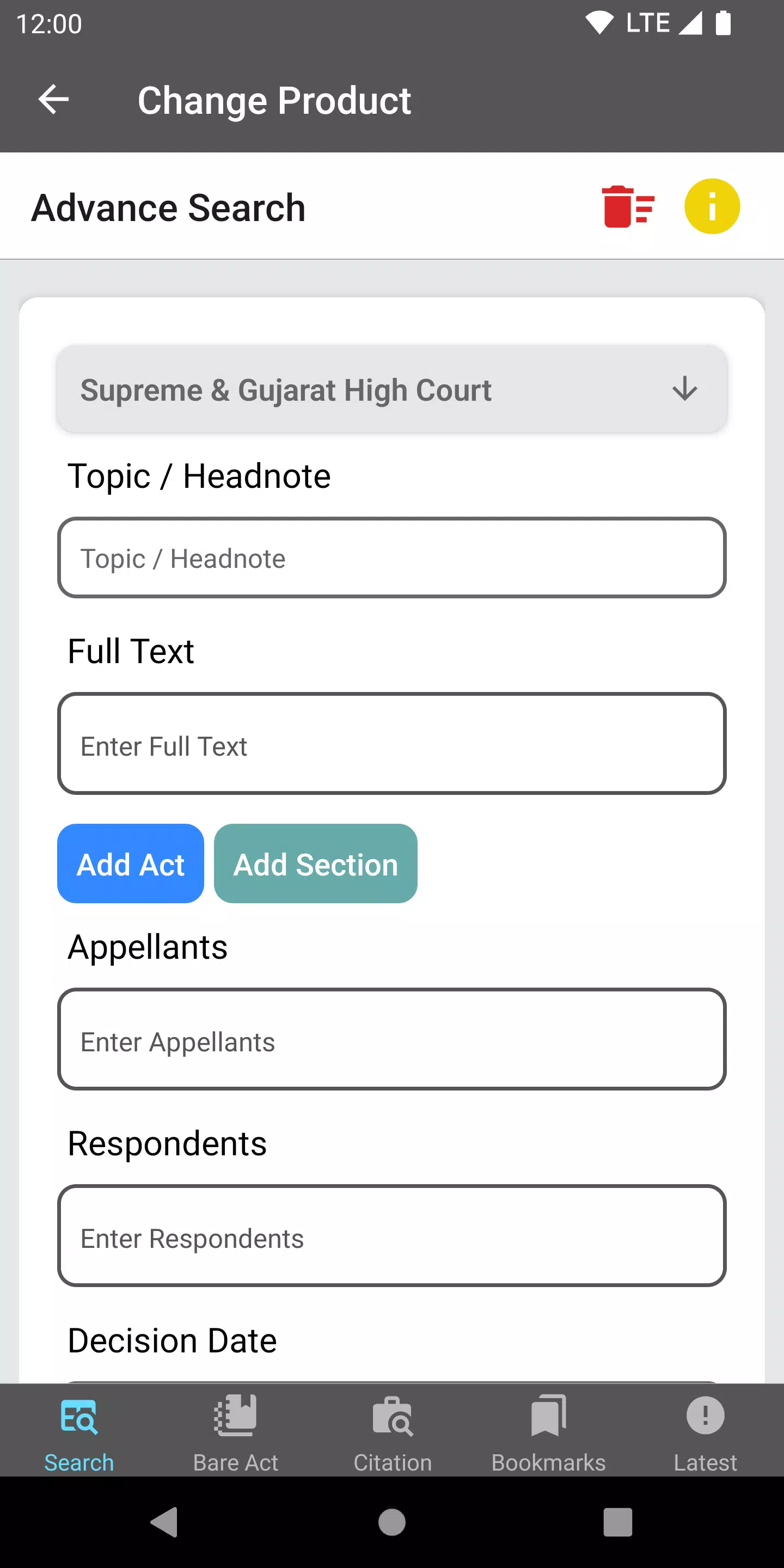The image size is (784, 1568).
Task: Tap the Android recent apps square
Action: tap(617, 1522)
